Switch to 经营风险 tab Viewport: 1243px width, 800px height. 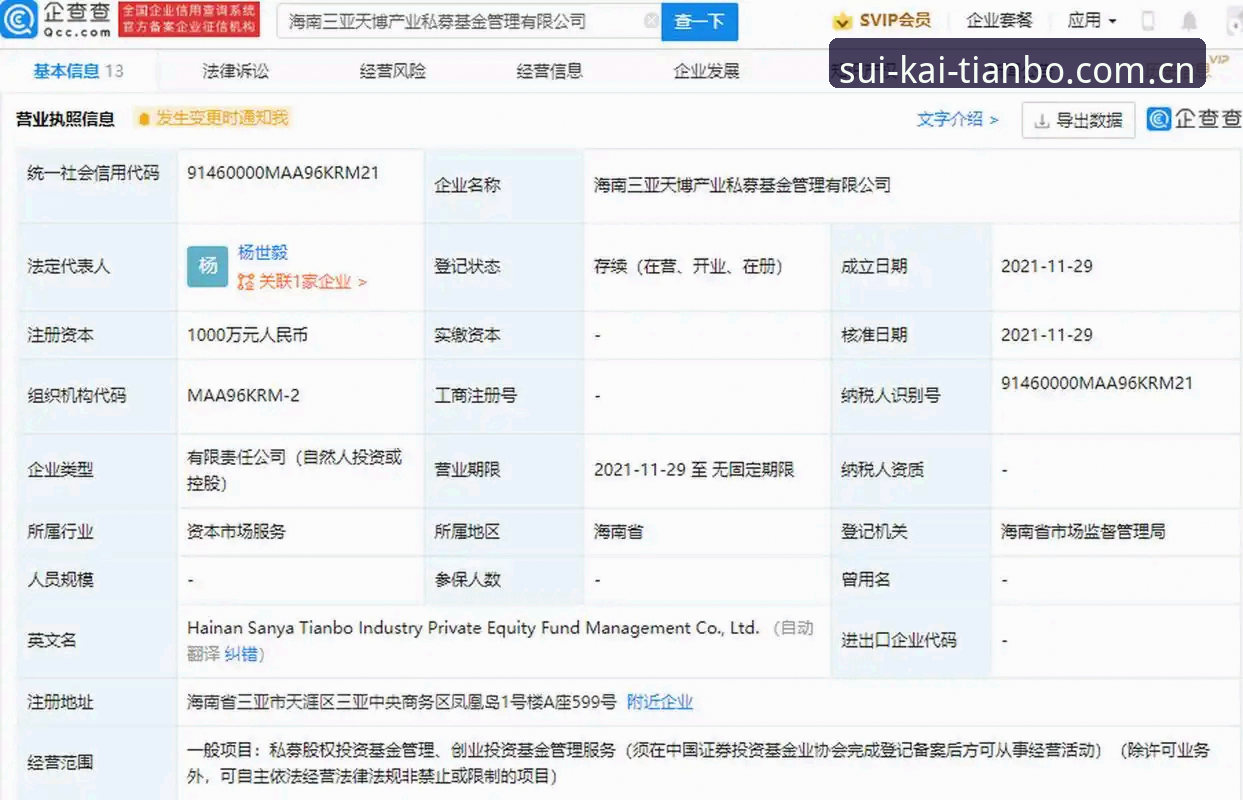click(x=393, y=71)
